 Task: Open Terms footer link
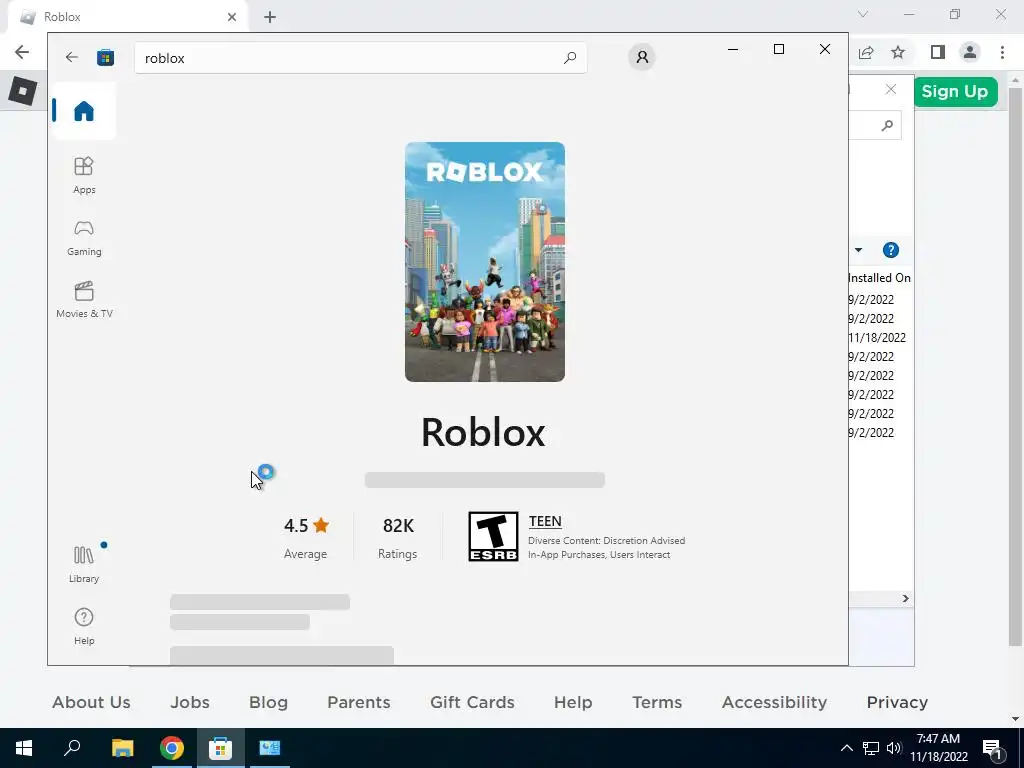pyautogui.click(x=657, y=702)
